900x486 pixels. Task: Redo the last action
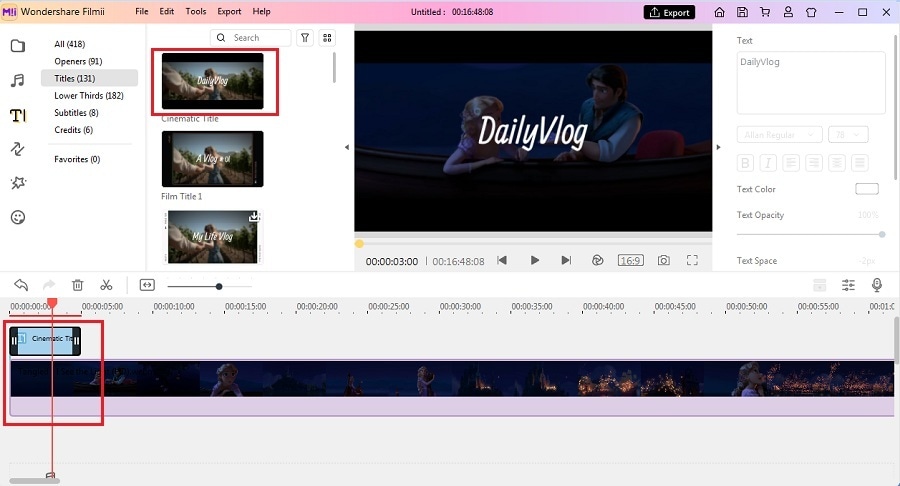click(x=49, y=285)
